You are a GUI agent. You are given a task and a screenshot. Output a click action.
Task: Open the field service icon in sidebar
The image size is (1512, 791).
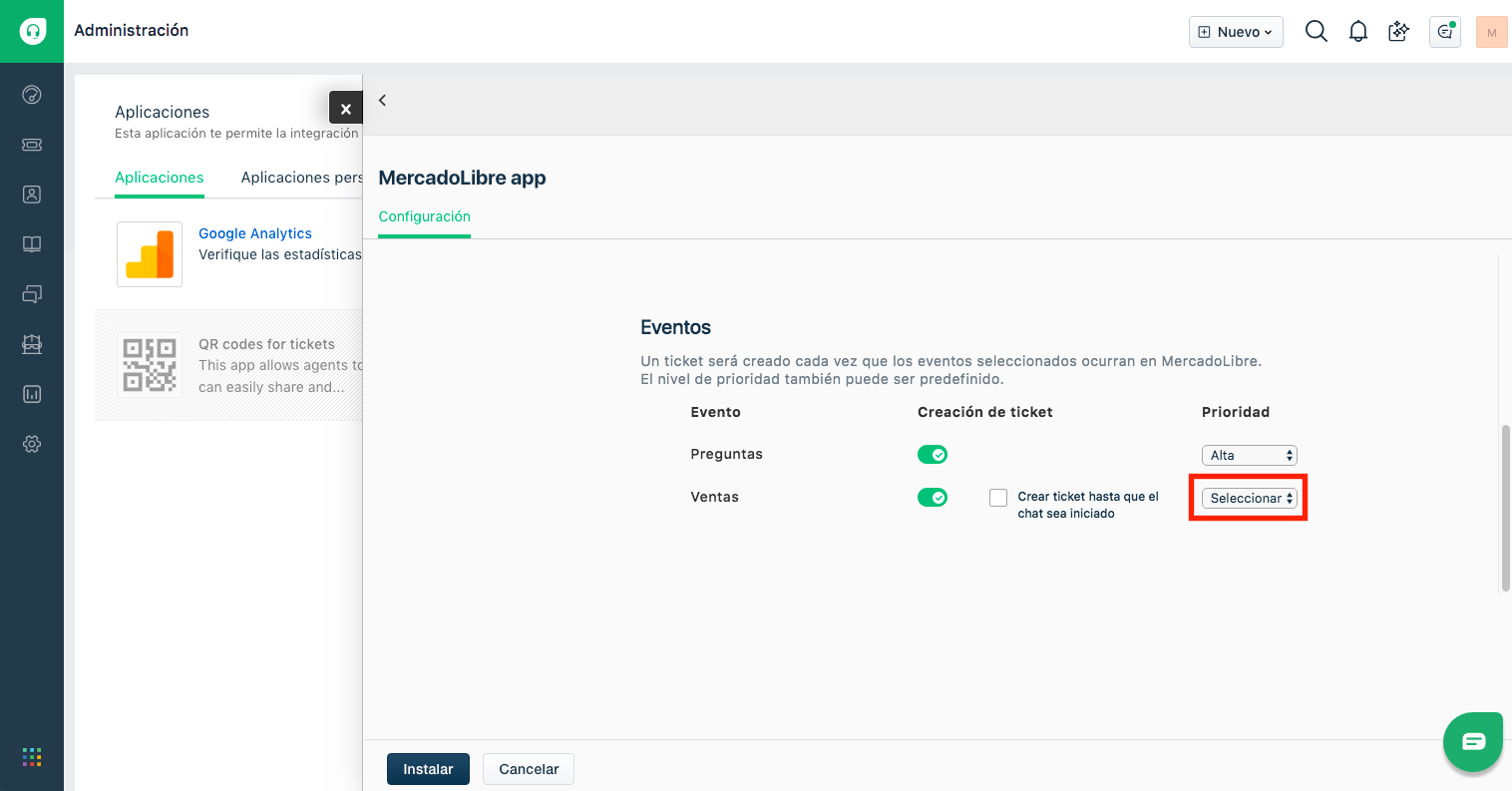coord(32,344)
